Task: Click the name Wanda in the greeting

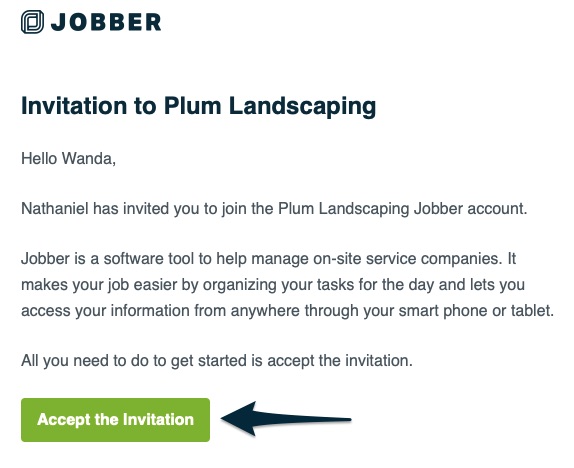Action: (x=89, y=159)
